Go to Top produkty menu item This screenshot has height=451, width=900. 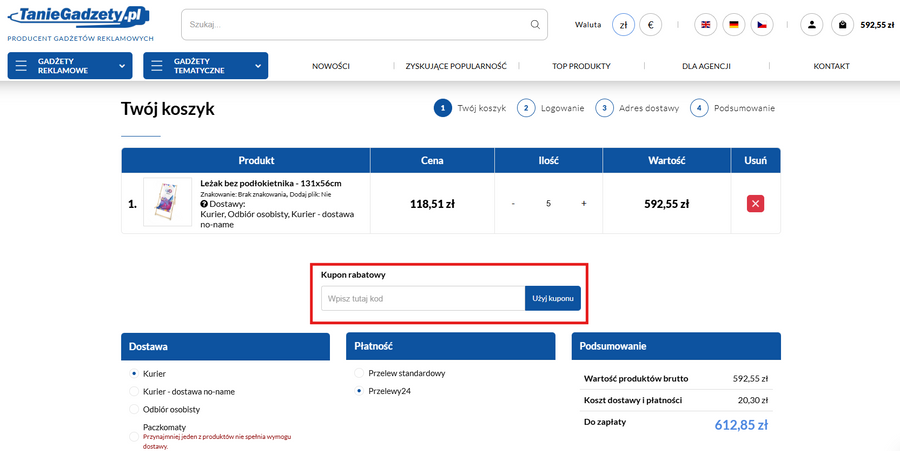click(x=581, y=66)
